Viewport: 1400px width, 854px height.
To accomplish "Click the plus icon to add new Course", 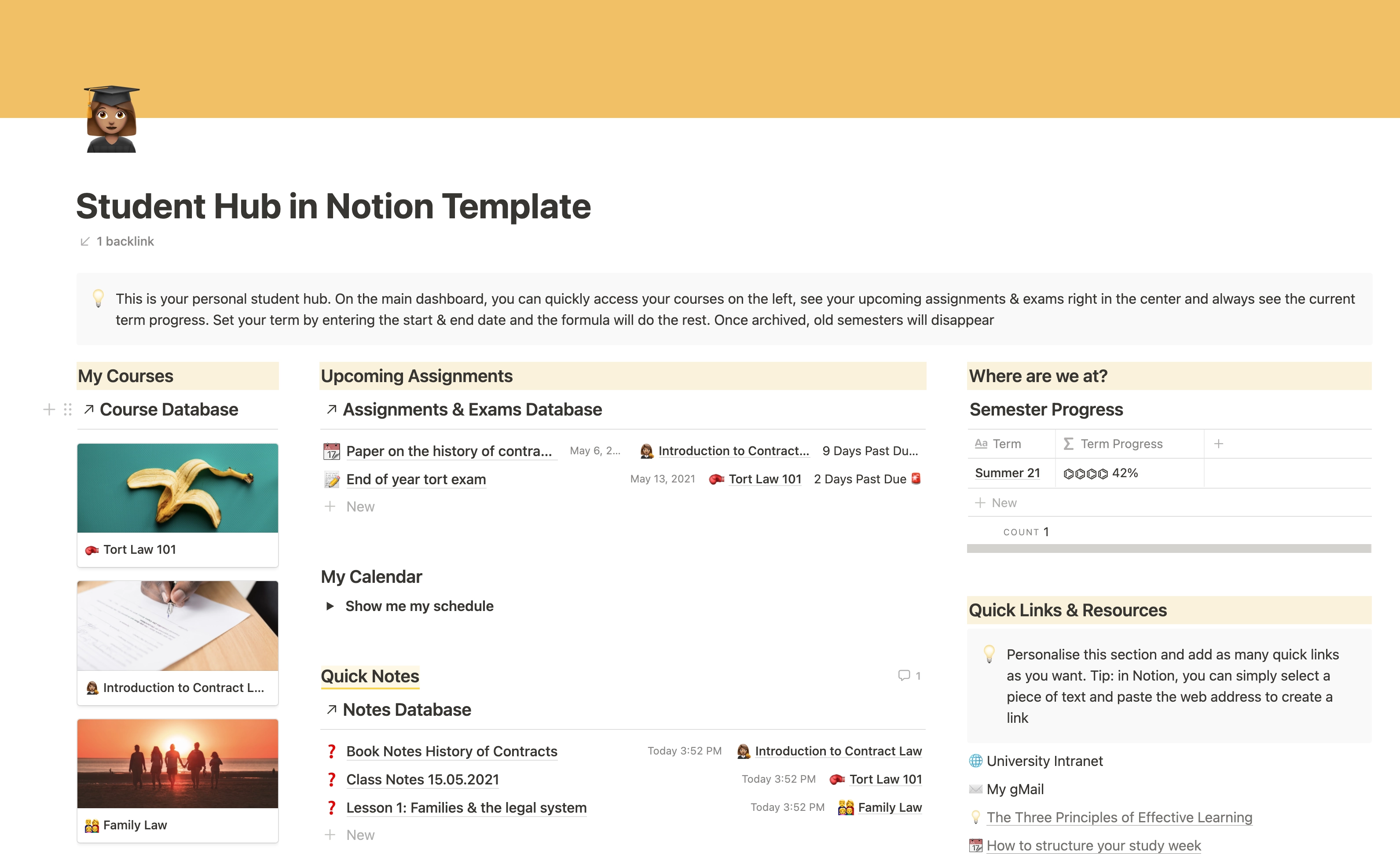I will (48, 409).
